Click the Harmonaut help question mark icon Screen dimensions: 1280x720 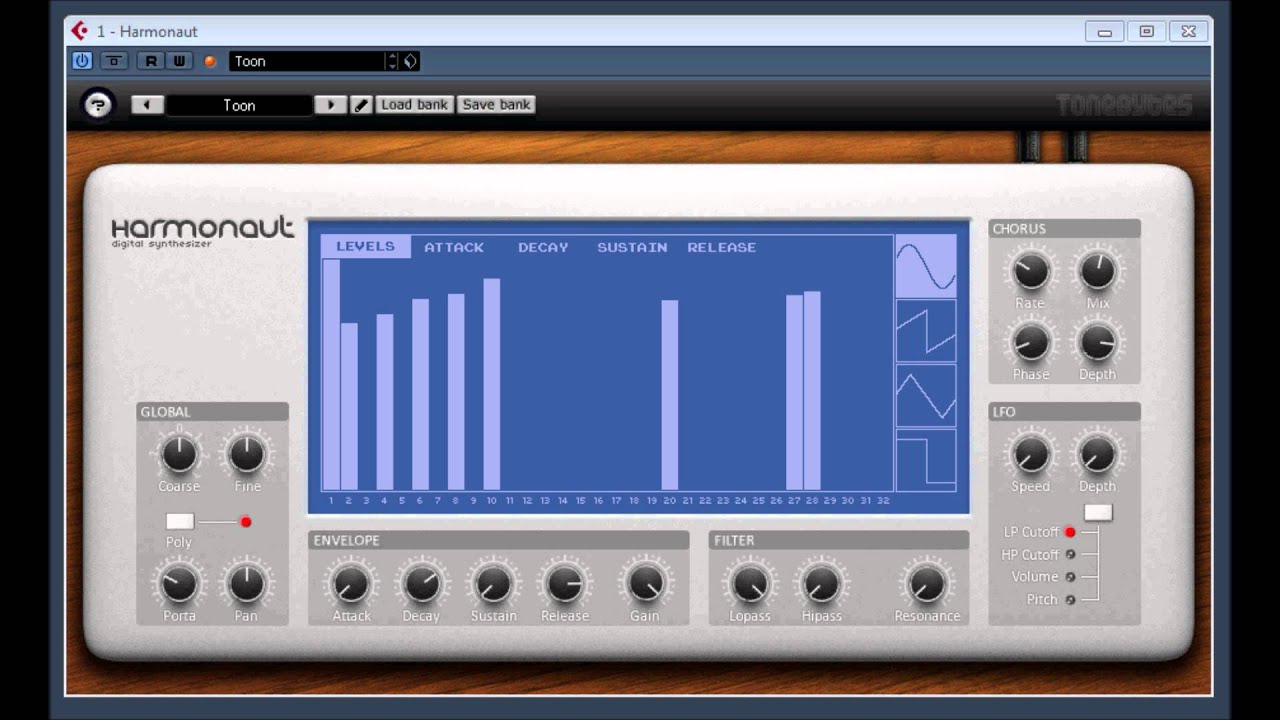click(98, 104)
